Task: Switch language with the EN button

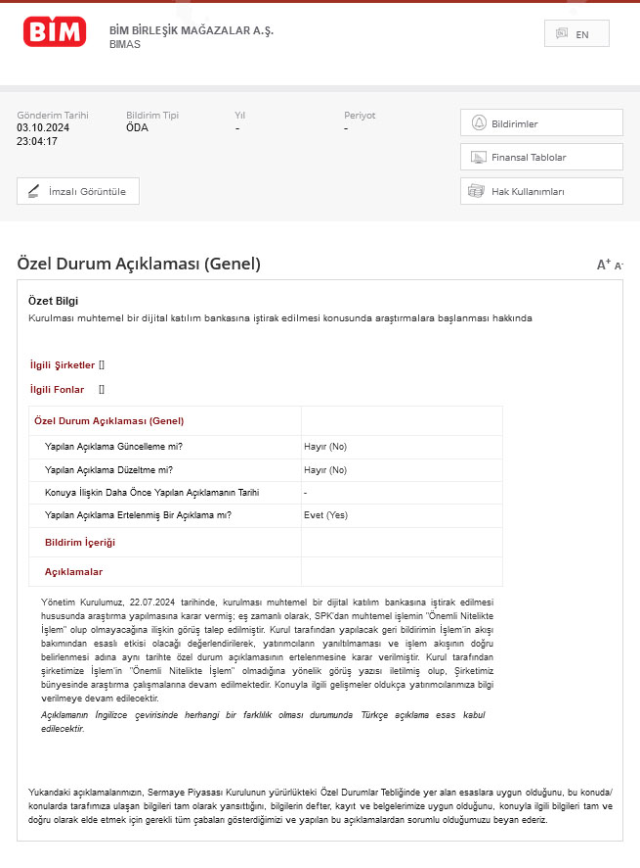Action: [x=576, y=34]
